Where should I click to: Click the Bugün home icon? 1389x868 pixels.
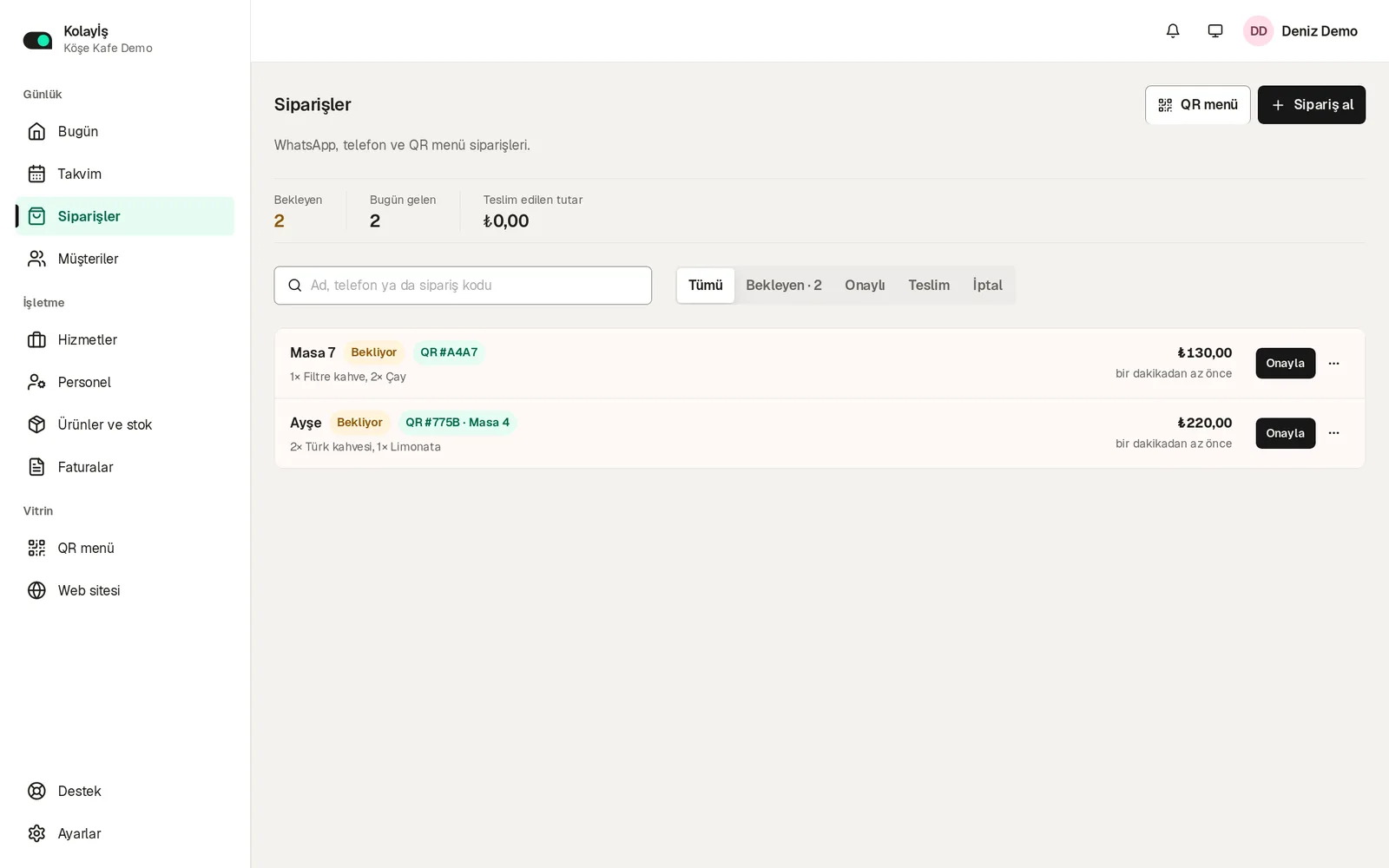(x=36, y=131)
